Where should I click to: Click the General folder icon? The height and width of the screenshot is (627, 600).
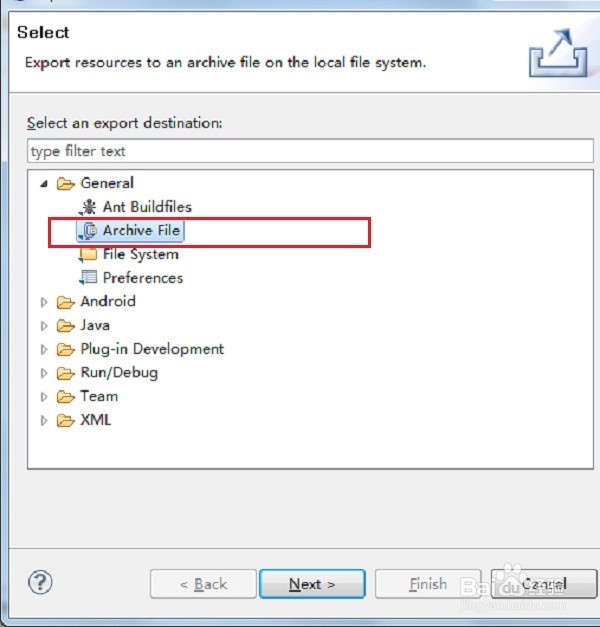point(66,183)
